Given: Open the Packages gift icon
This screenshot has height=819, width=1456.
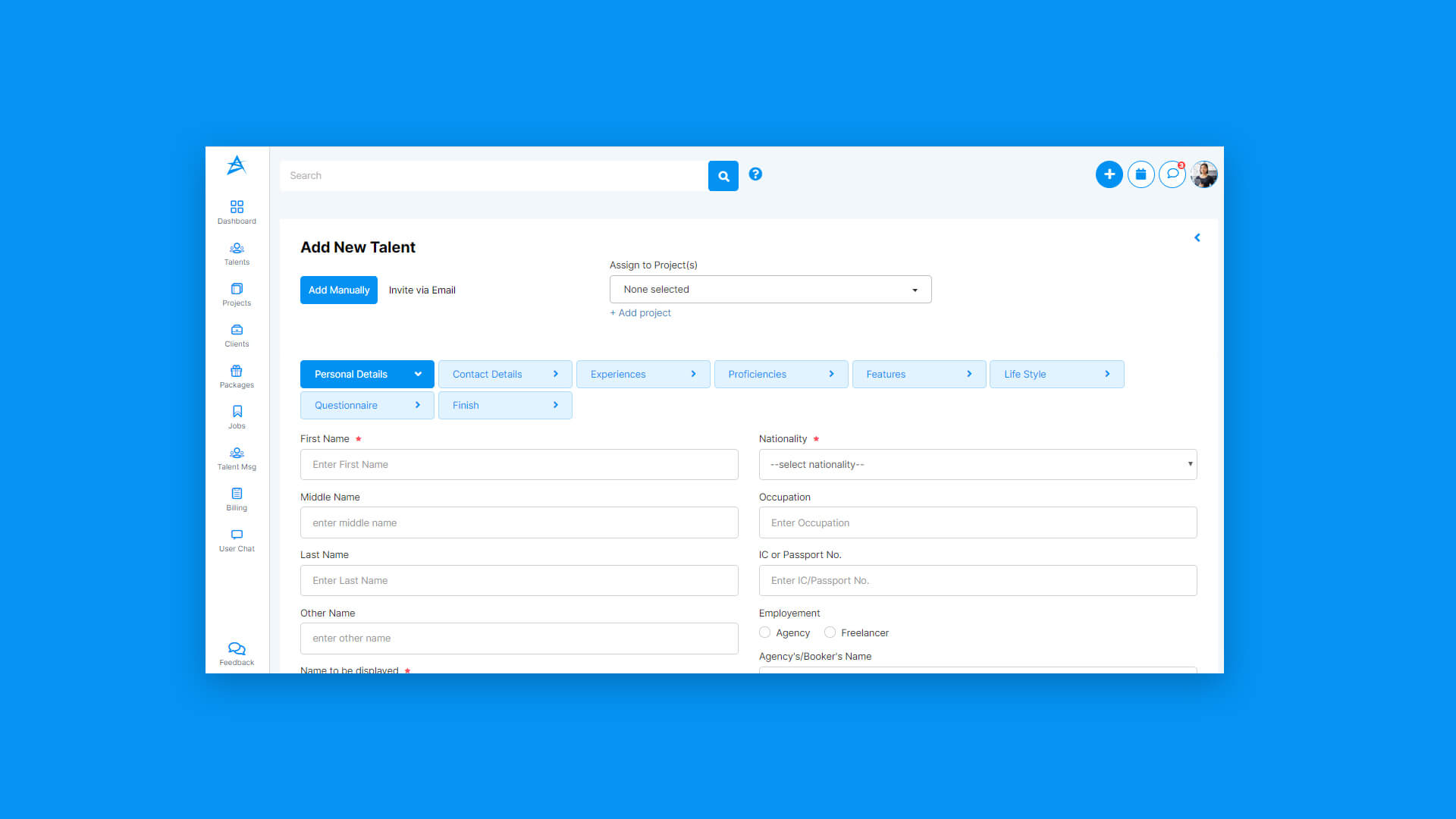Looking at the screenshot, I should pos(237,375).
